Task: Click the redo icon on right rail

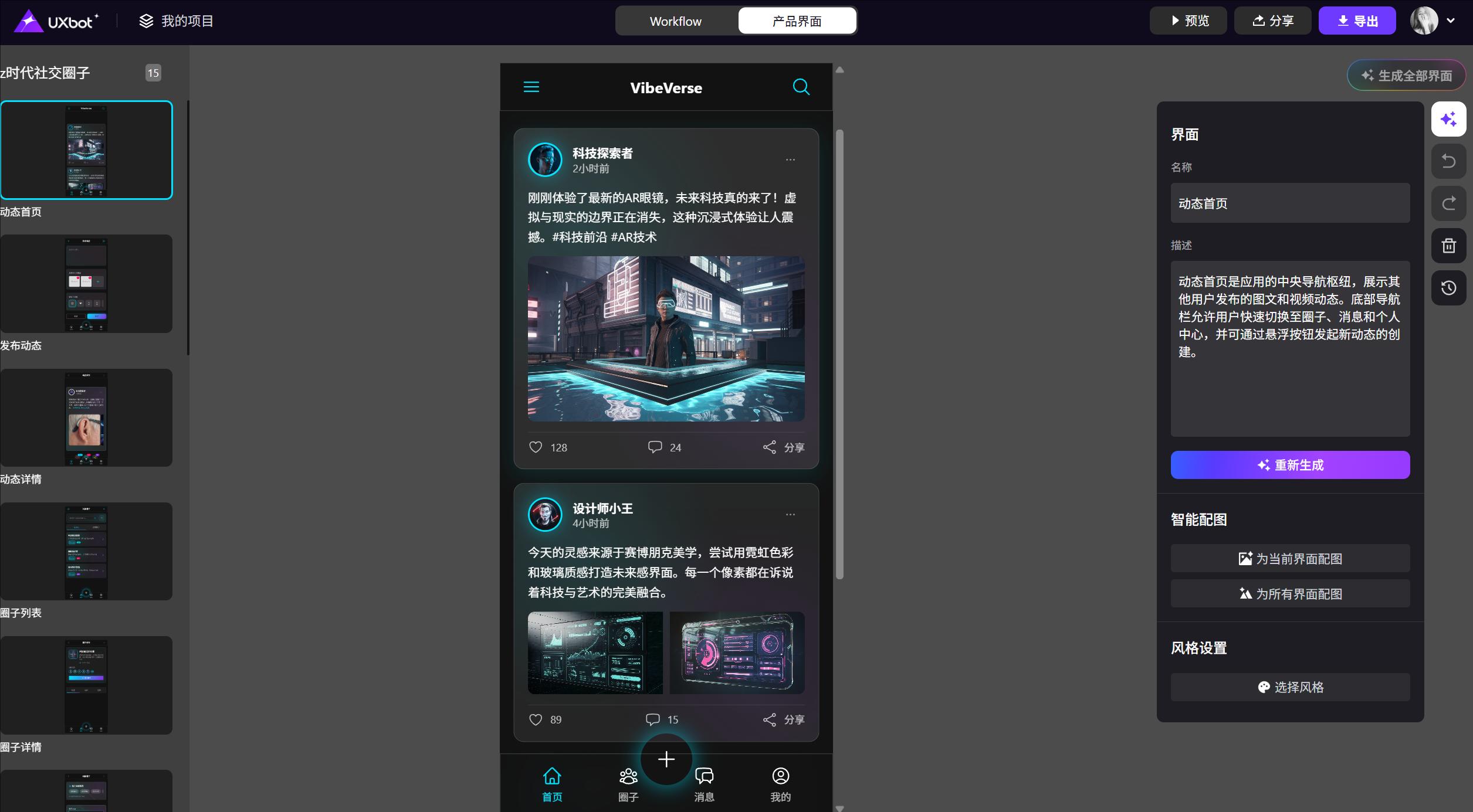Action: pos(1448,203)
